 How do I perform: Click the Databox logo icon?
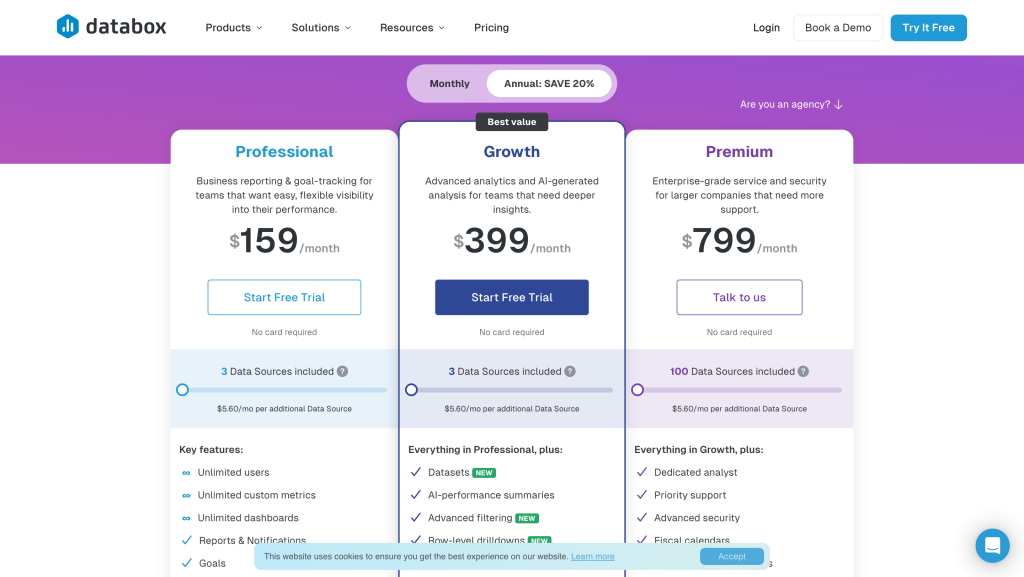coord(68,27)
